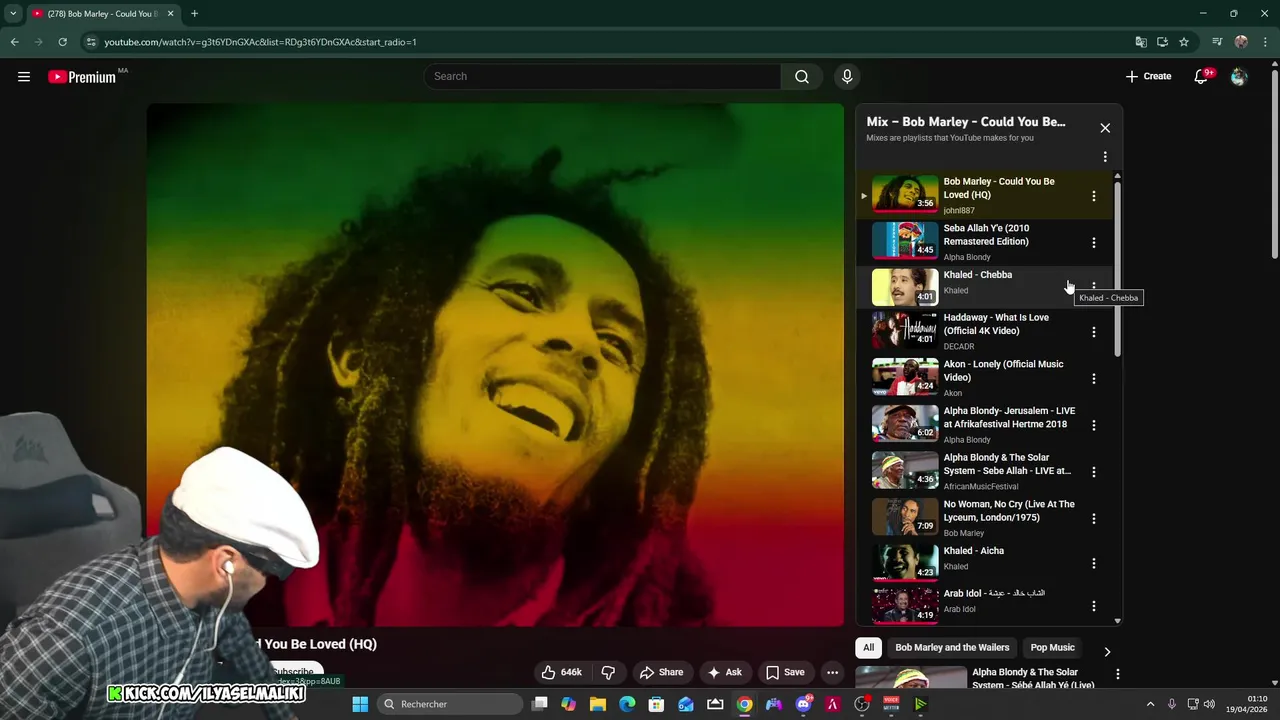The image size is (1280, 720).
Task: Open options for Alpha Blondy Jerusalem item
Action: [x=1093, y=425]
